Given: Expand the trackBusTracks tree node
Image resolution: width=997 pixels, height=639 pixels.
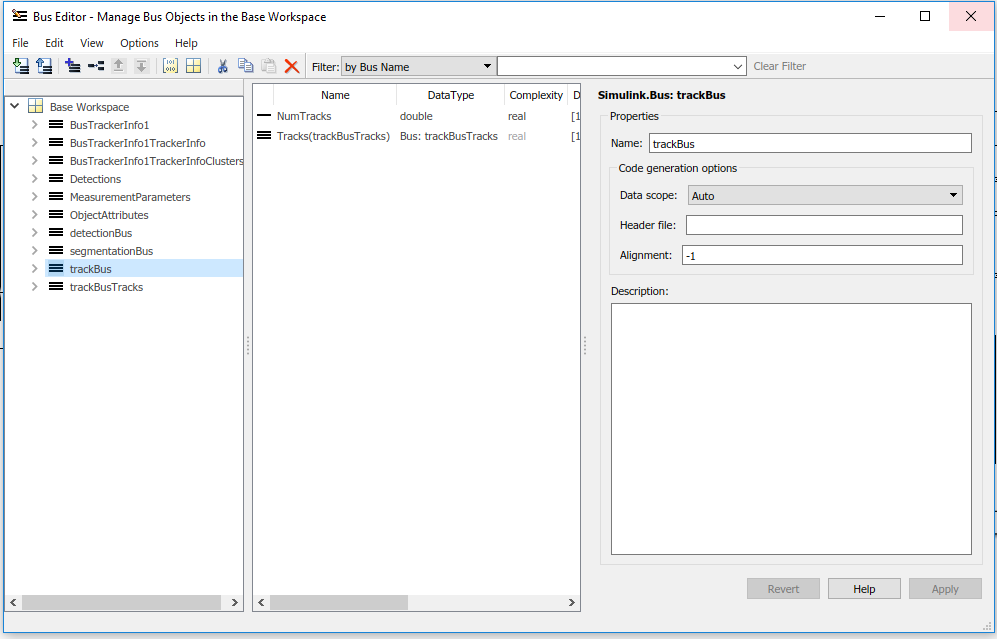Looking at the screenshot, I should pyautogui.click(x=35, y=287).
